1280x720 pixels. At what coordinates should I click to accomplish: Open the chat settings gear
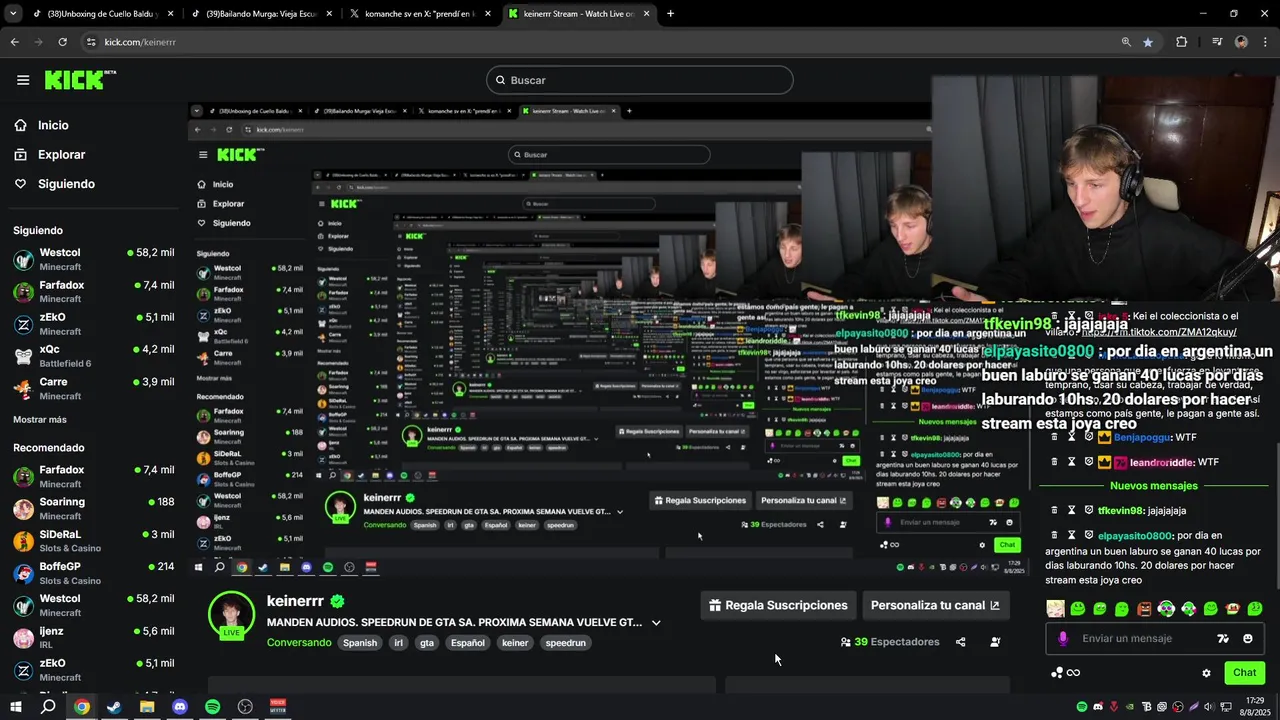point(1206,673)
